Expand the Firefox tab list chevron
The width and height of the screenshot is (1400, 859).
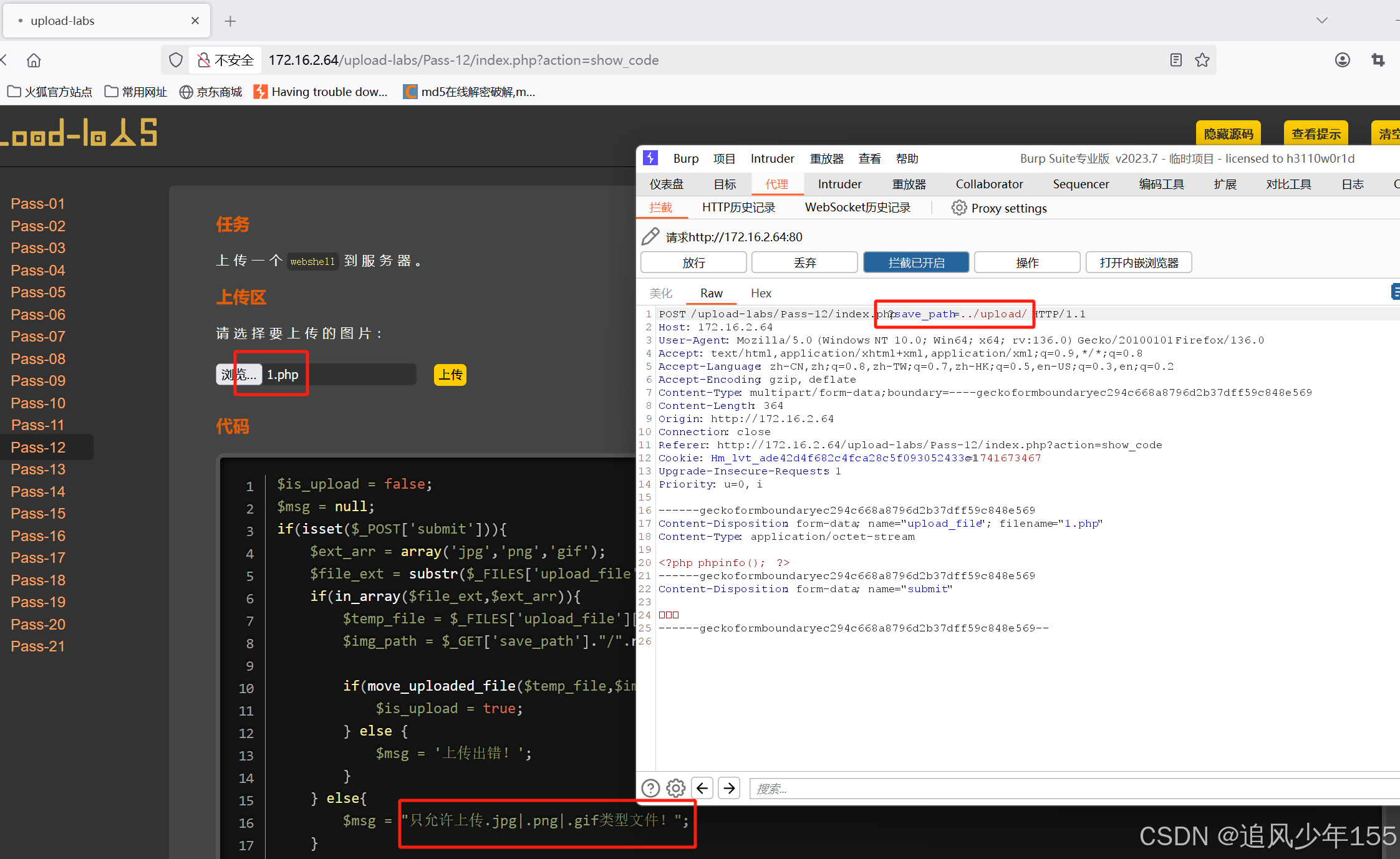click(1321, 21)
